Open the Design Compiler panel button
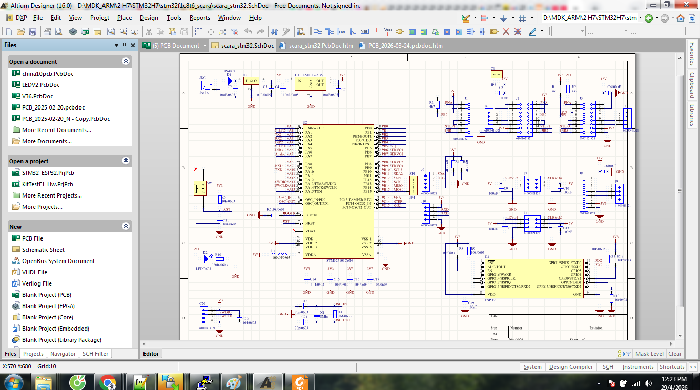Image resolution: width=700 pixels, height=390 pixels. tap(571, 367)
